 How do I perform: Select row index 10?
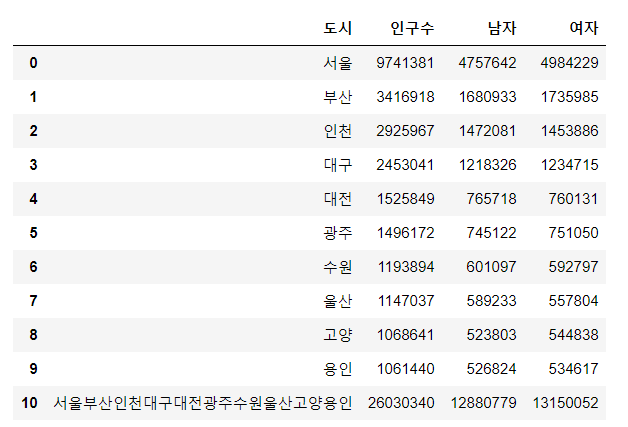[30, 403]
